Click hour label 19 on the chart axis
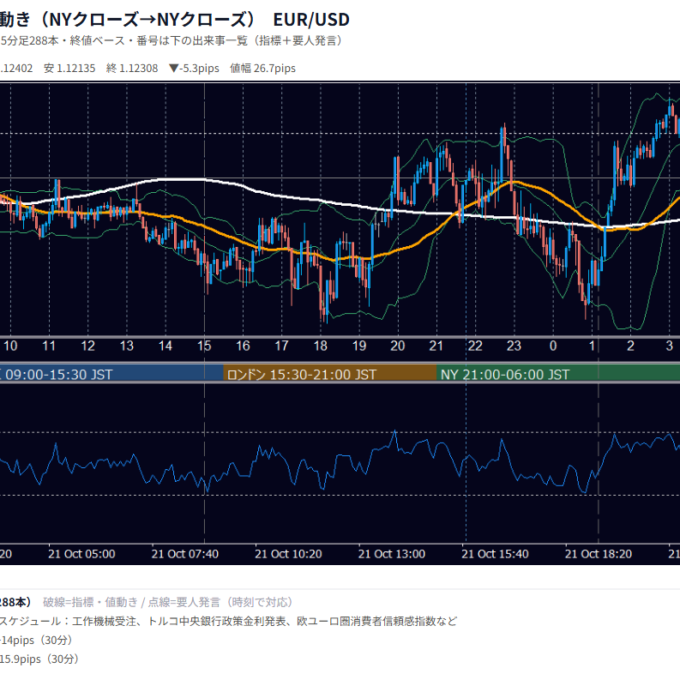 [x=359, y=346]
